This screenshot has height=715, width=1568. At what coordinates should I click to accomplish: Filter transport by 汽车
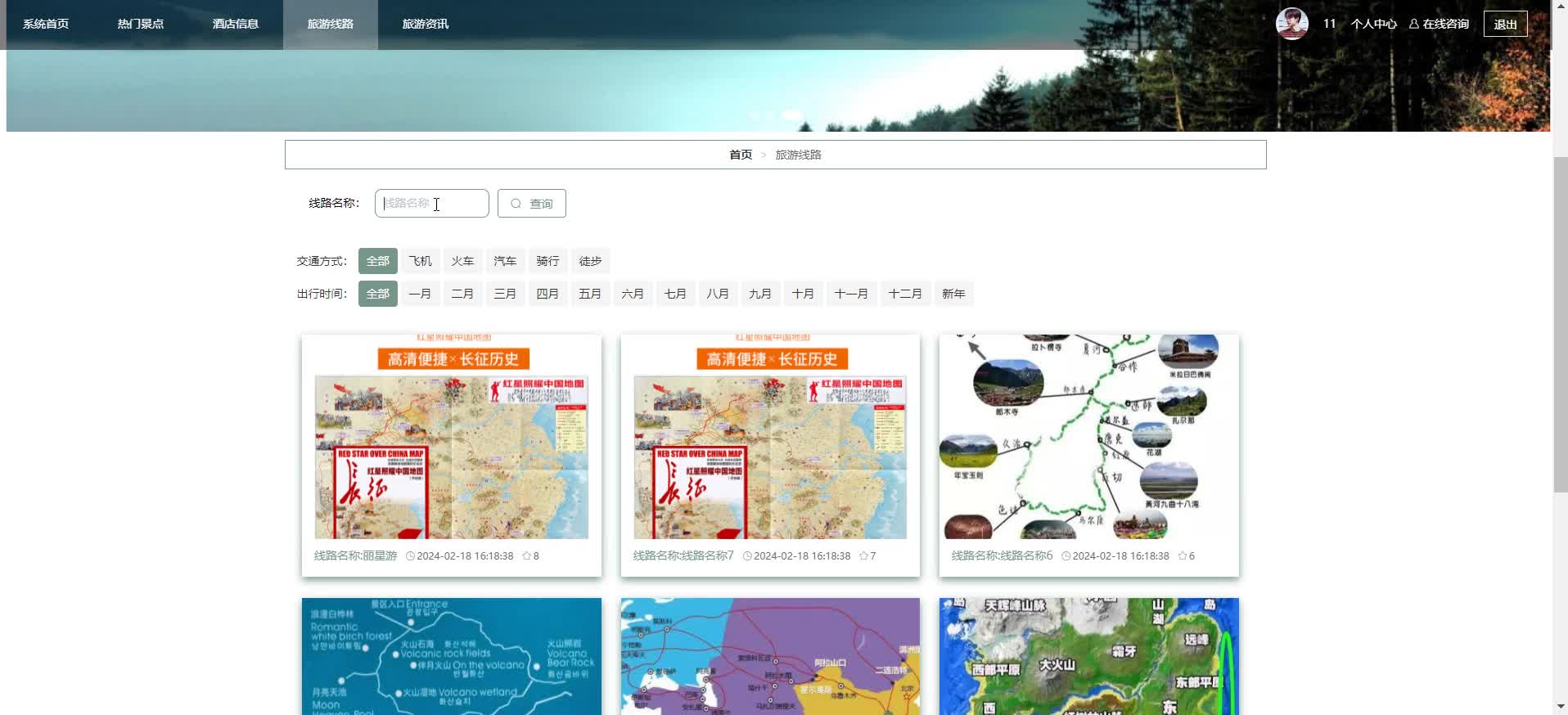click(x=506, y=261)
